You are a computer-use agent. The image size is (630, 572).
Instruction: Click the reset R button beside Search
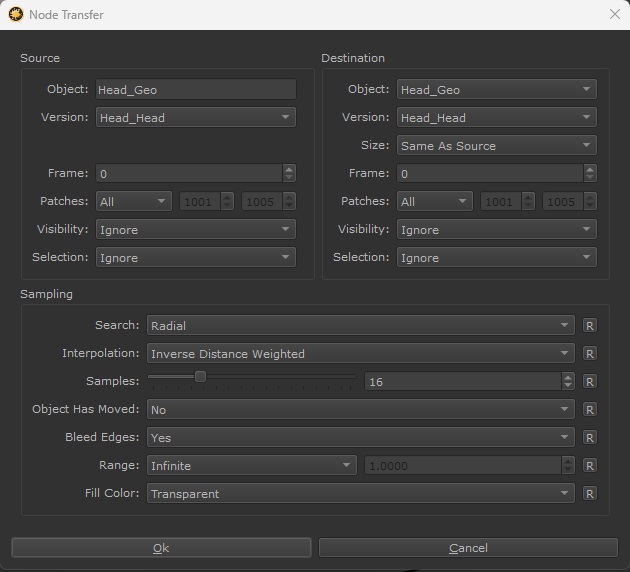[x=590, y=326]
